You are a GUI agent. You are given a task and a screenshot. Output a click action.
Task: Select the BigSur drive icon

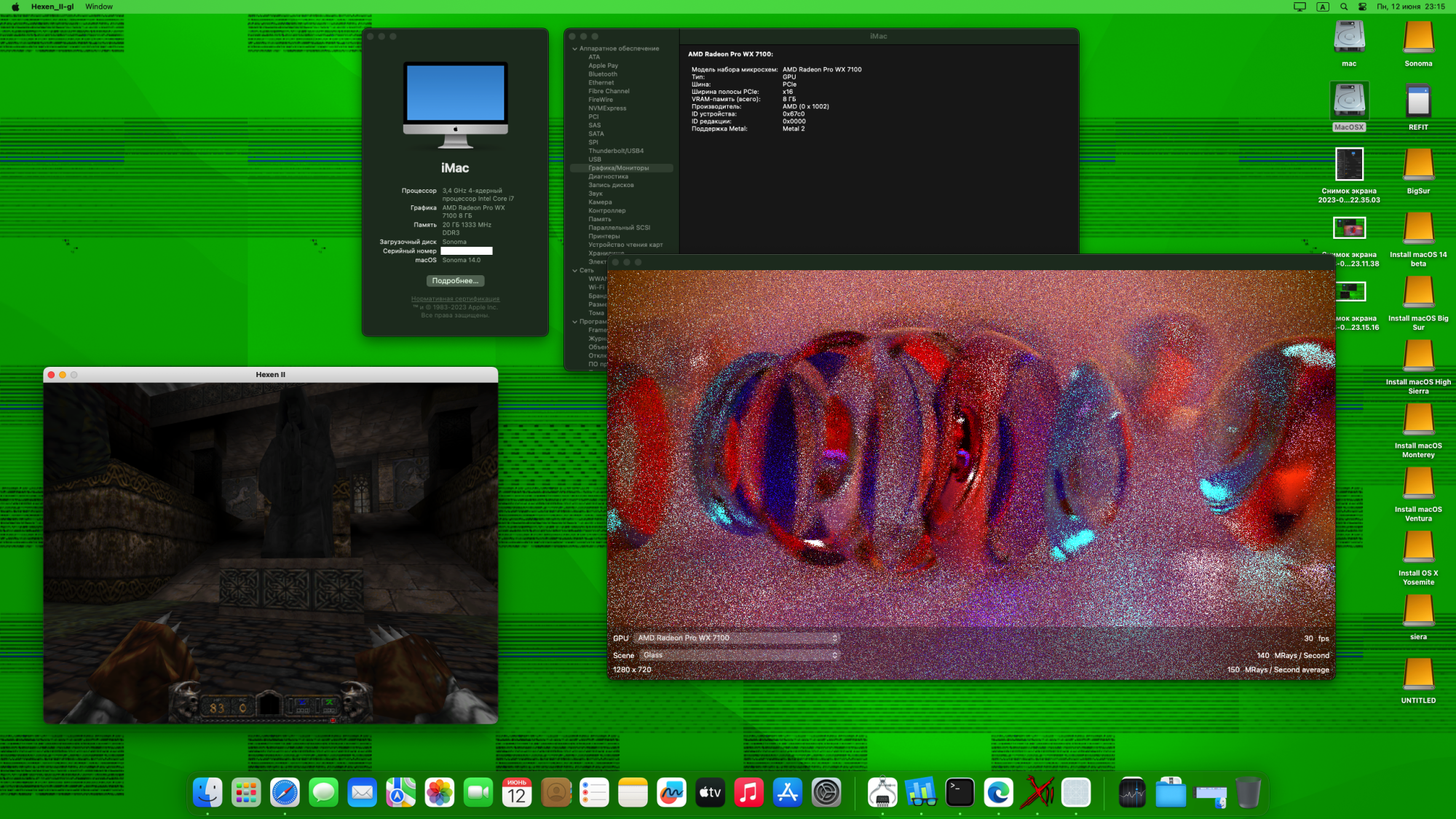1418,165
